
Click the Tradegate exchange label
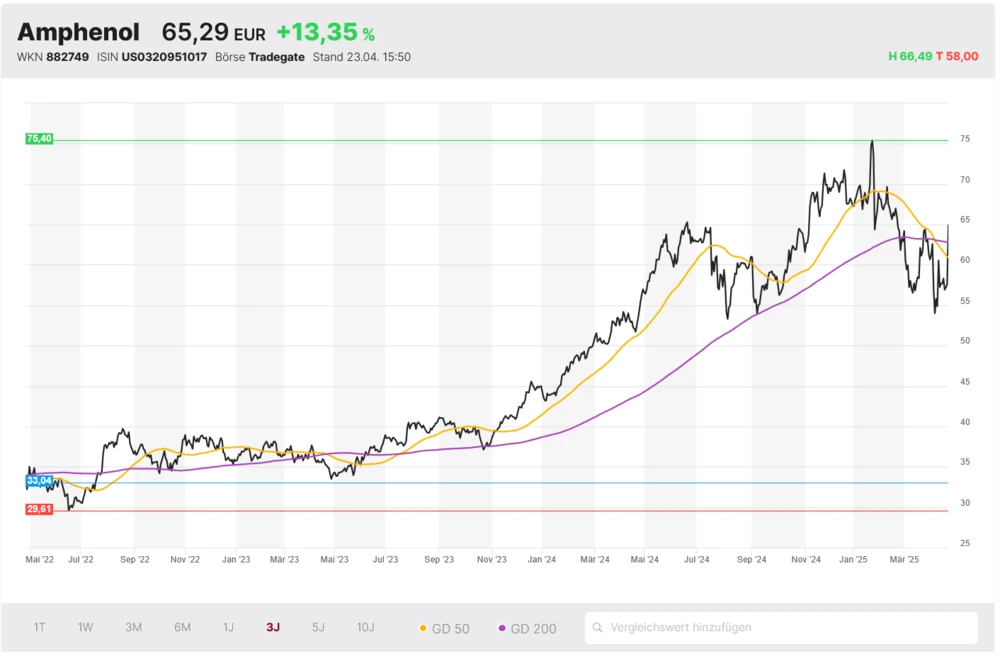pyautogui.click(x=276, y=57)
